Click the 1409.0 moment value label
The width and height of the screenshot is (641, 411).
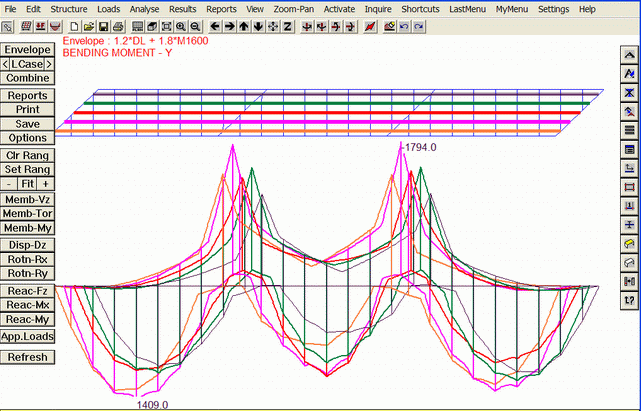point(152,405)
